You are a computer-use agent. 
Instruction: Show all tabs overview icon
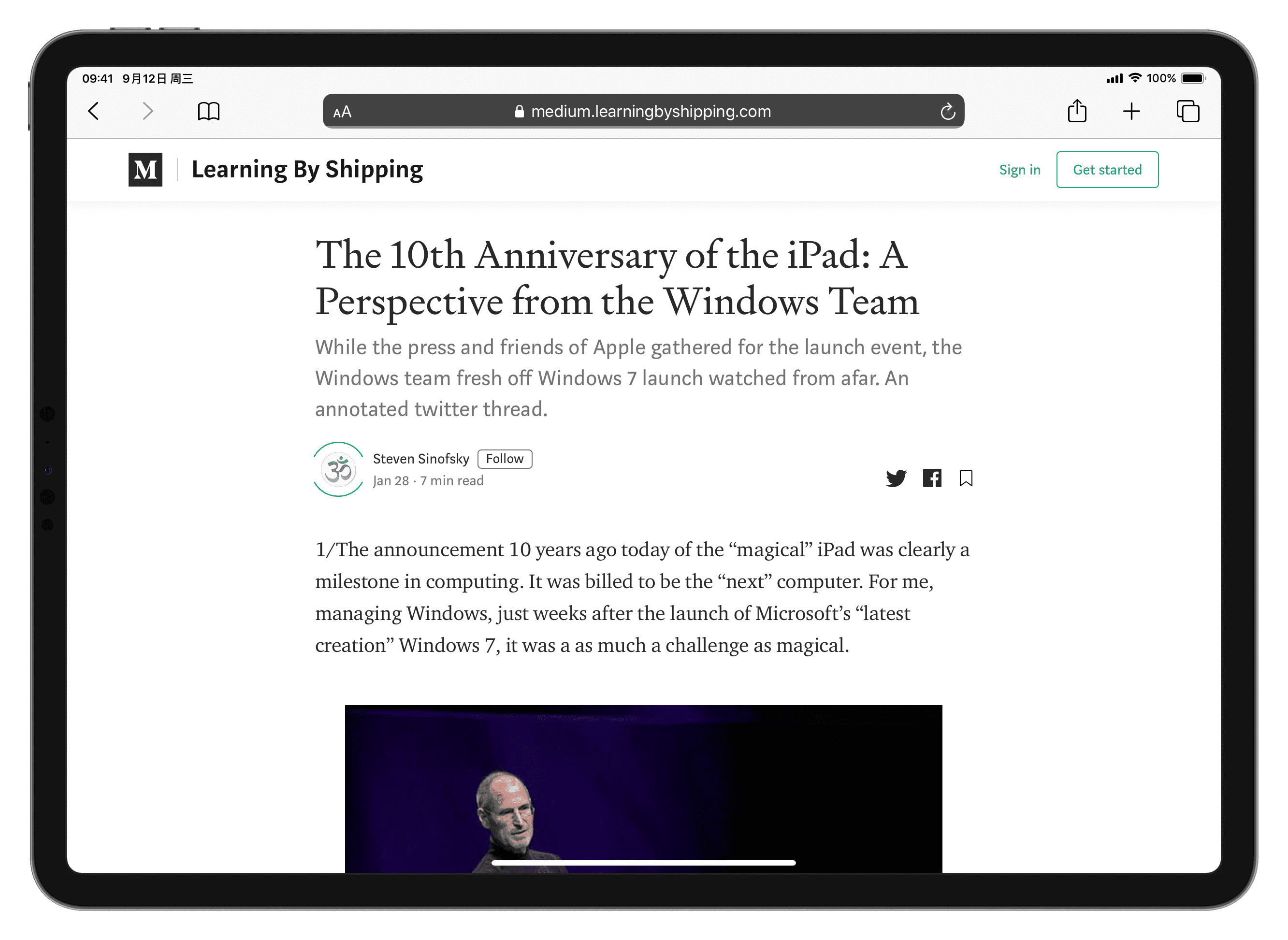pos(1188,112)
